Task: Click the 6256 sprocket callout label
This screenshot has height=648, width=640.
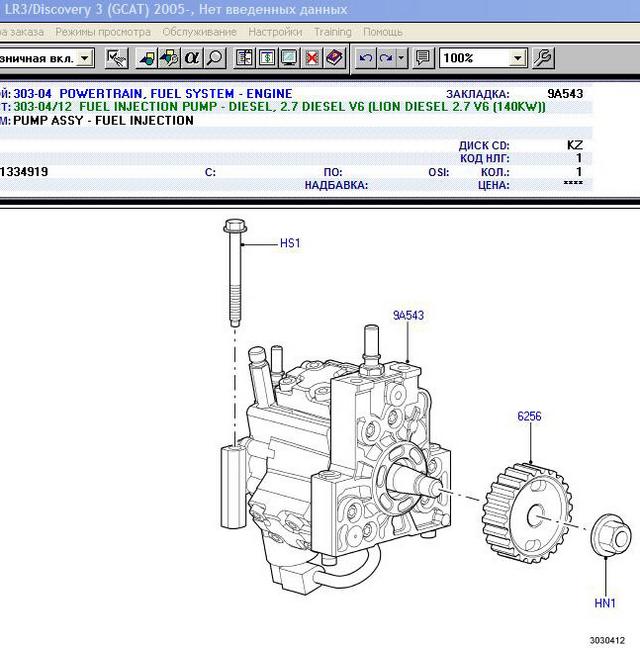Action: [529, 416]
